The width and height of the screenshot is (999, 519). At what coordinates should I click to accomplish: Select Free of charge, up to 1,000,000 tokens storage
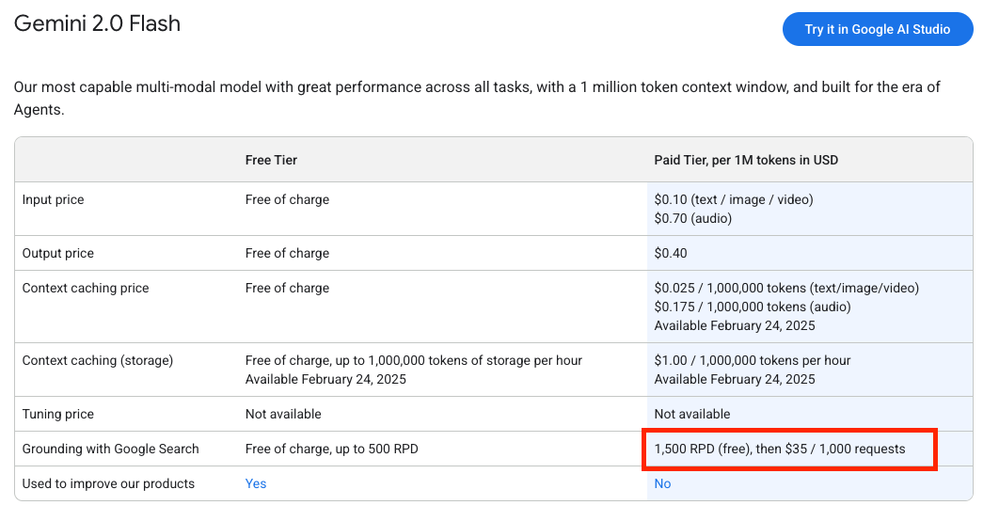point(413,360)
